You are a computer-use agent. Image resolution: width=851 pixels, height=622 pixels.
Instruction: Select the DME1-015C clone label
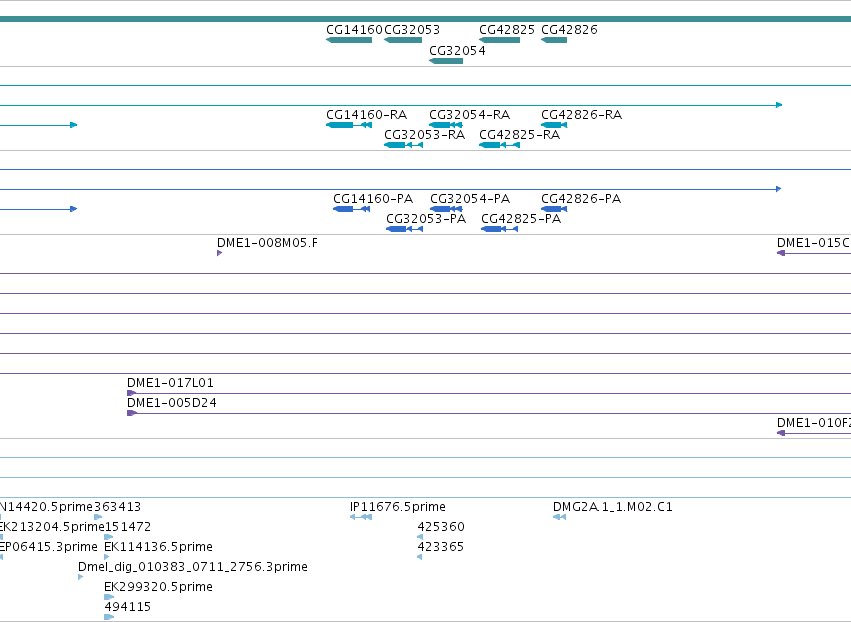[814, 243]
